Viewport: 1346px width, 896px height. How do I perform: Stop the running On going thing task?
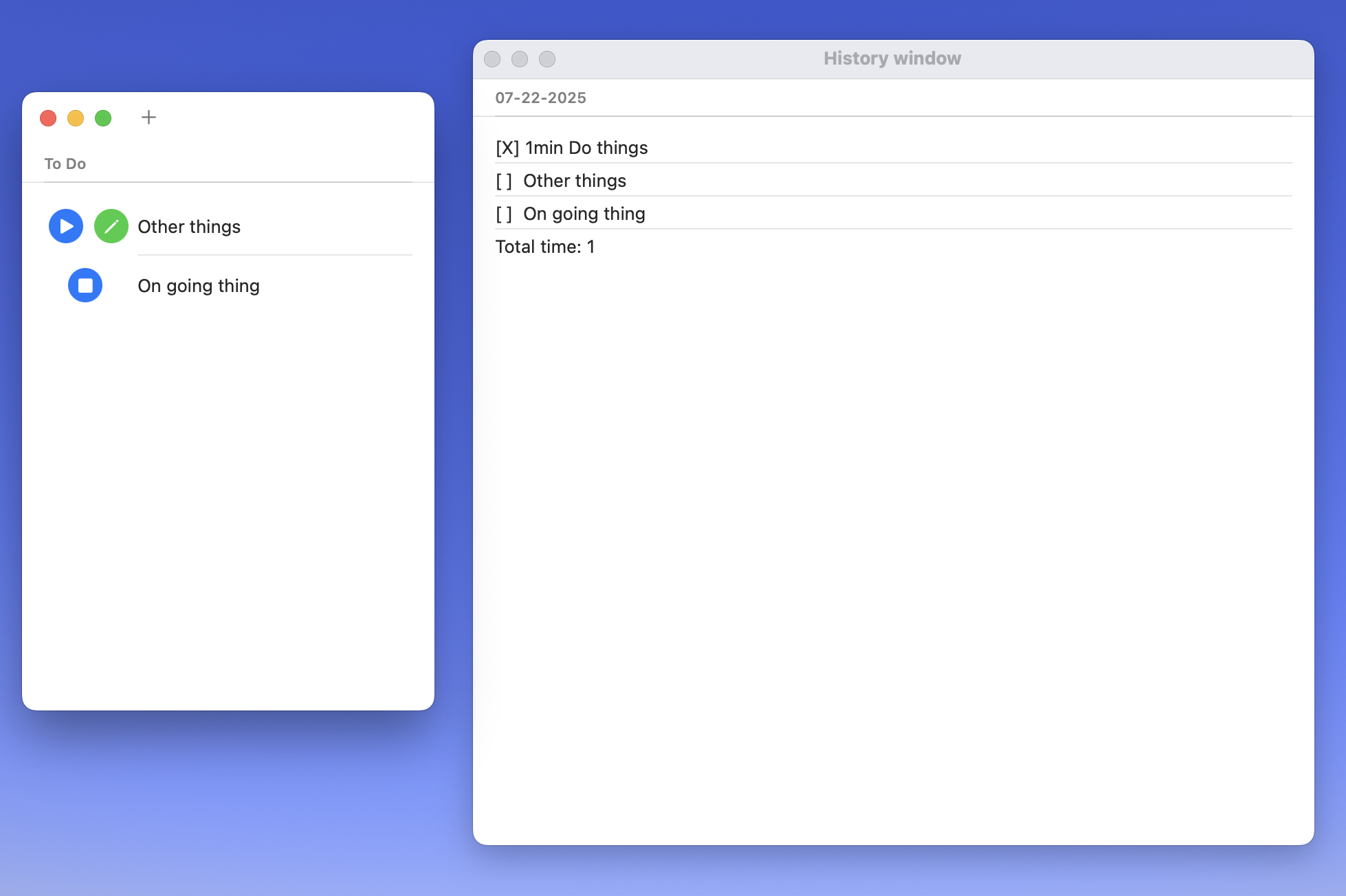click(x=85, y=285)
